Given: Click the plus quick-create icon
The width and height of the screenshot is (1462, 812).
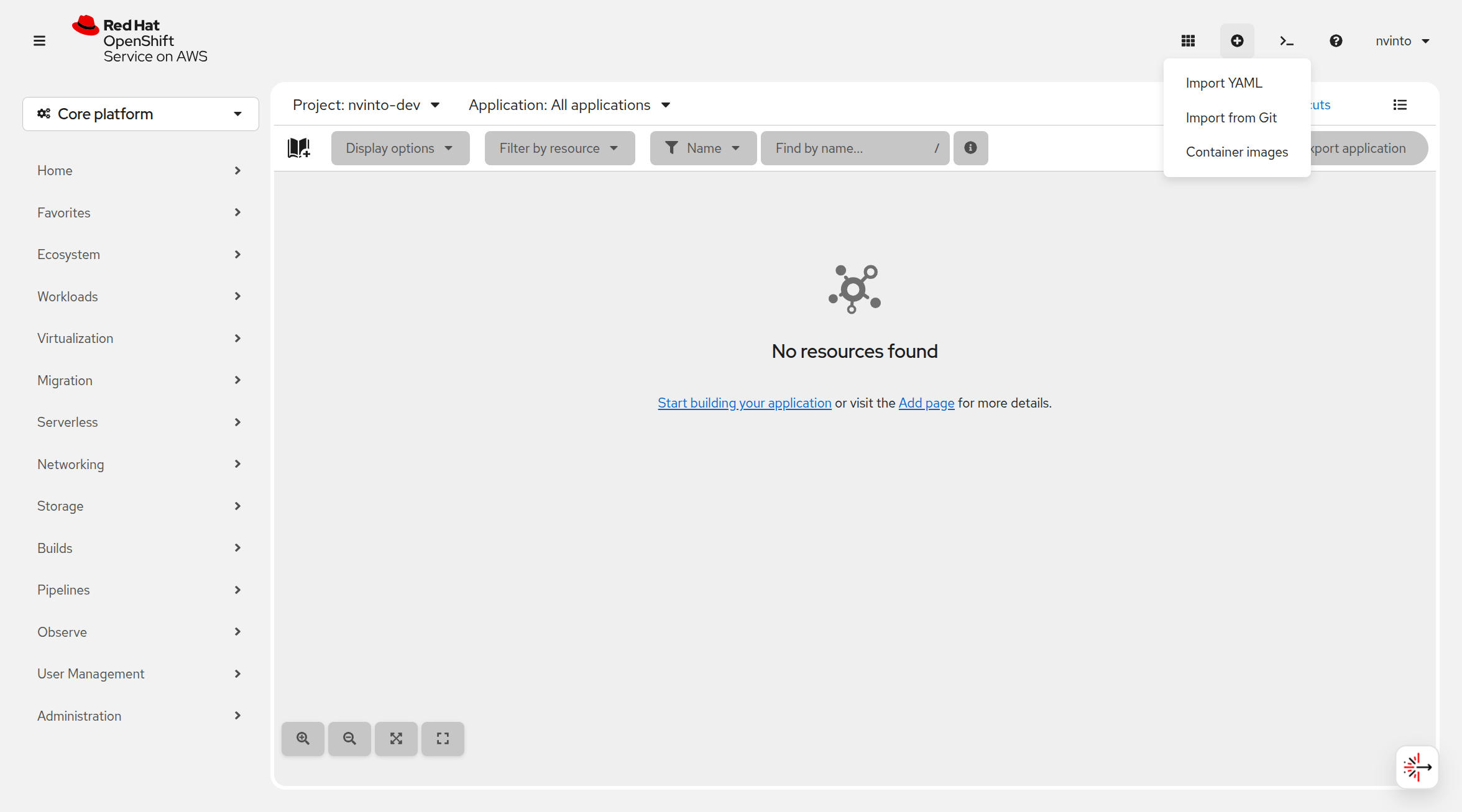Looking at the screenshot, I should (1237, 41).
